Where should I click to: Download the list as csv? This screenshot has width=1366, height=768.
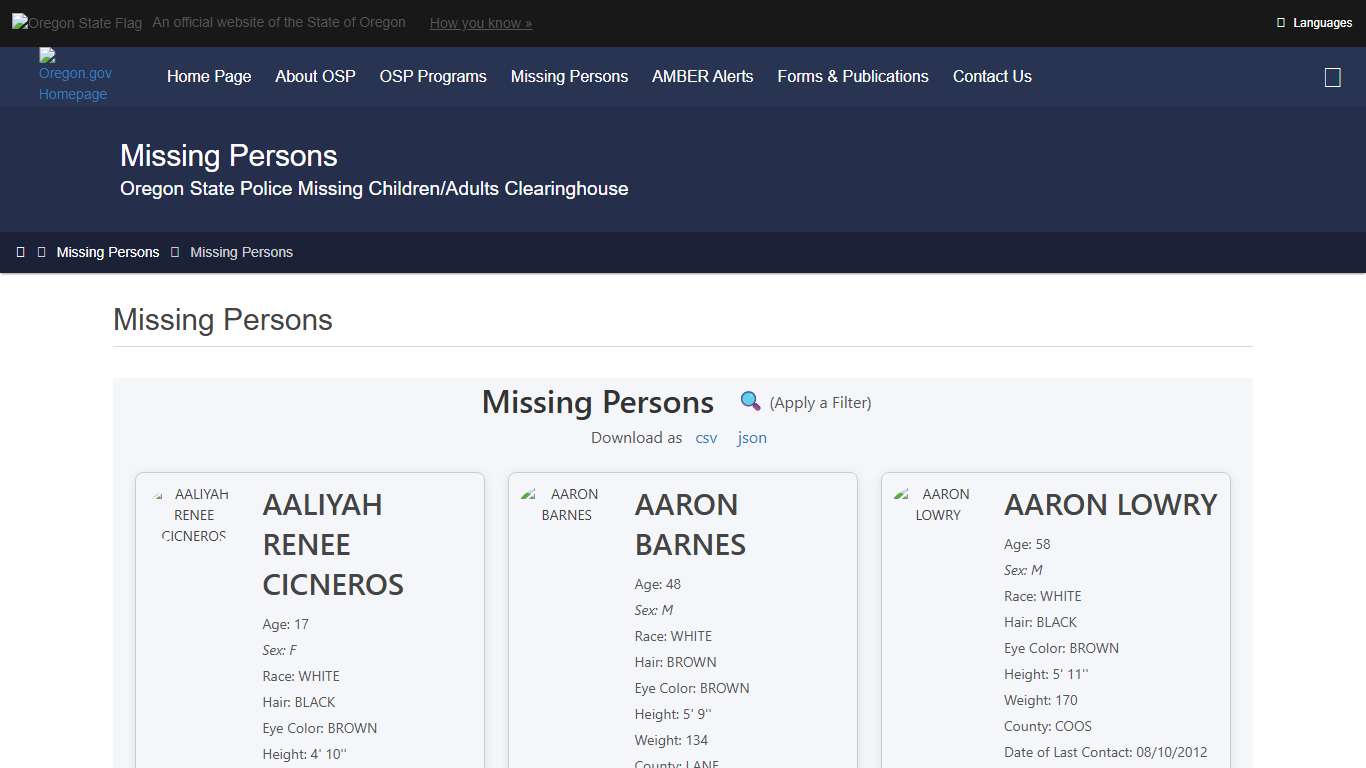(706, 437)
